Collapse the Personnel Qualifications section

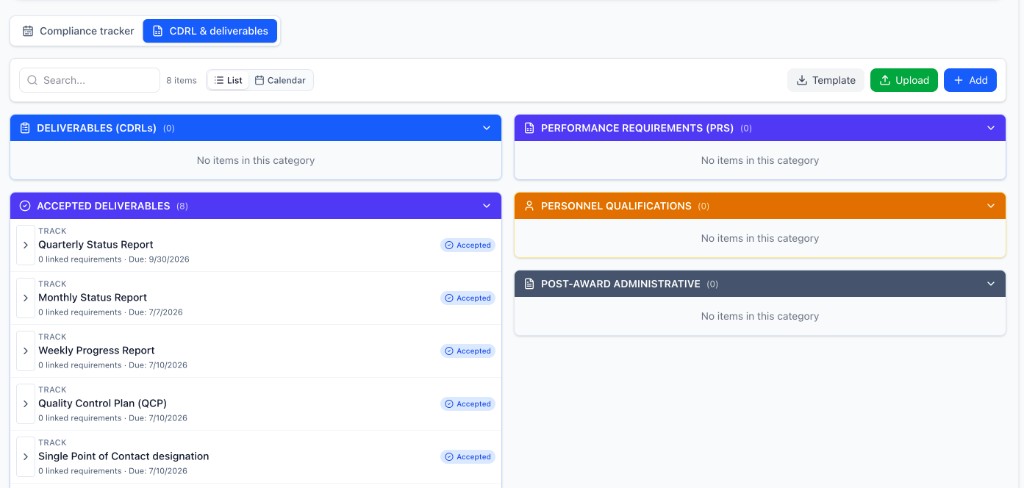click(x=990, y=206)
